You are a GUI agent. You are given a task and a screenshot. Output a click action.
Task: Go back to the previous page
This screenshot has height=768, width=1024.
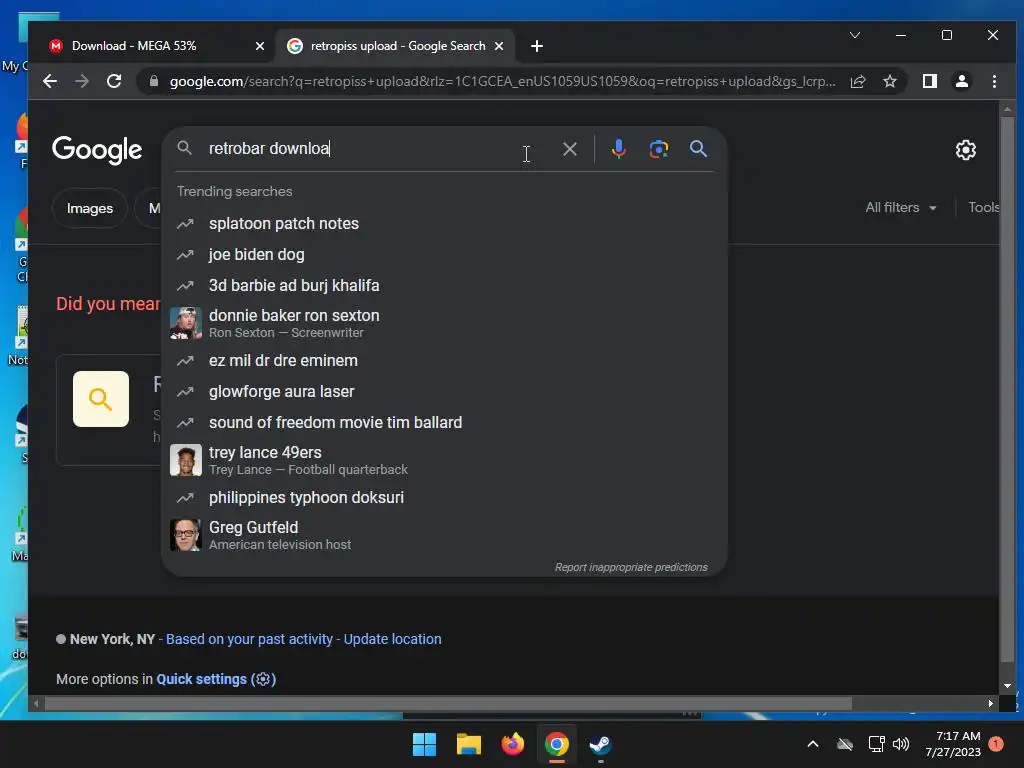pyautogui.click(x=50, y=81)
